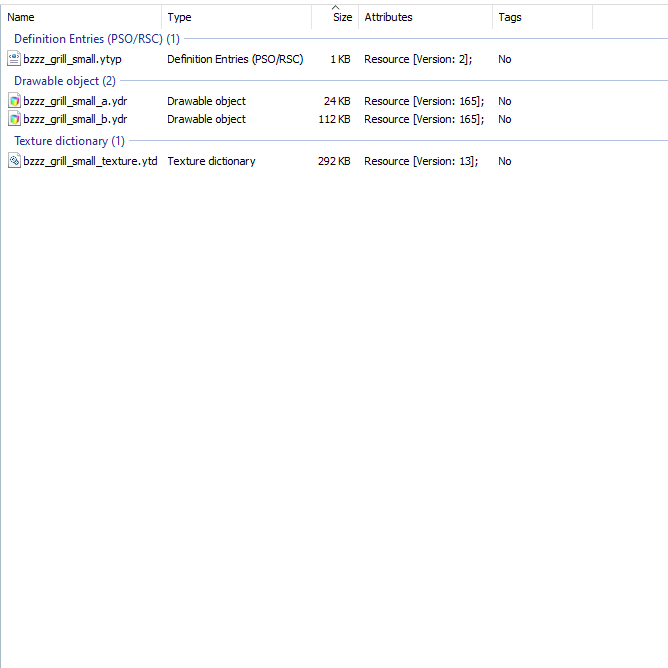668x668 pixels.
Task: Select the file bzzz_grill_small_b.ydr
Action: tap(75, 119)
